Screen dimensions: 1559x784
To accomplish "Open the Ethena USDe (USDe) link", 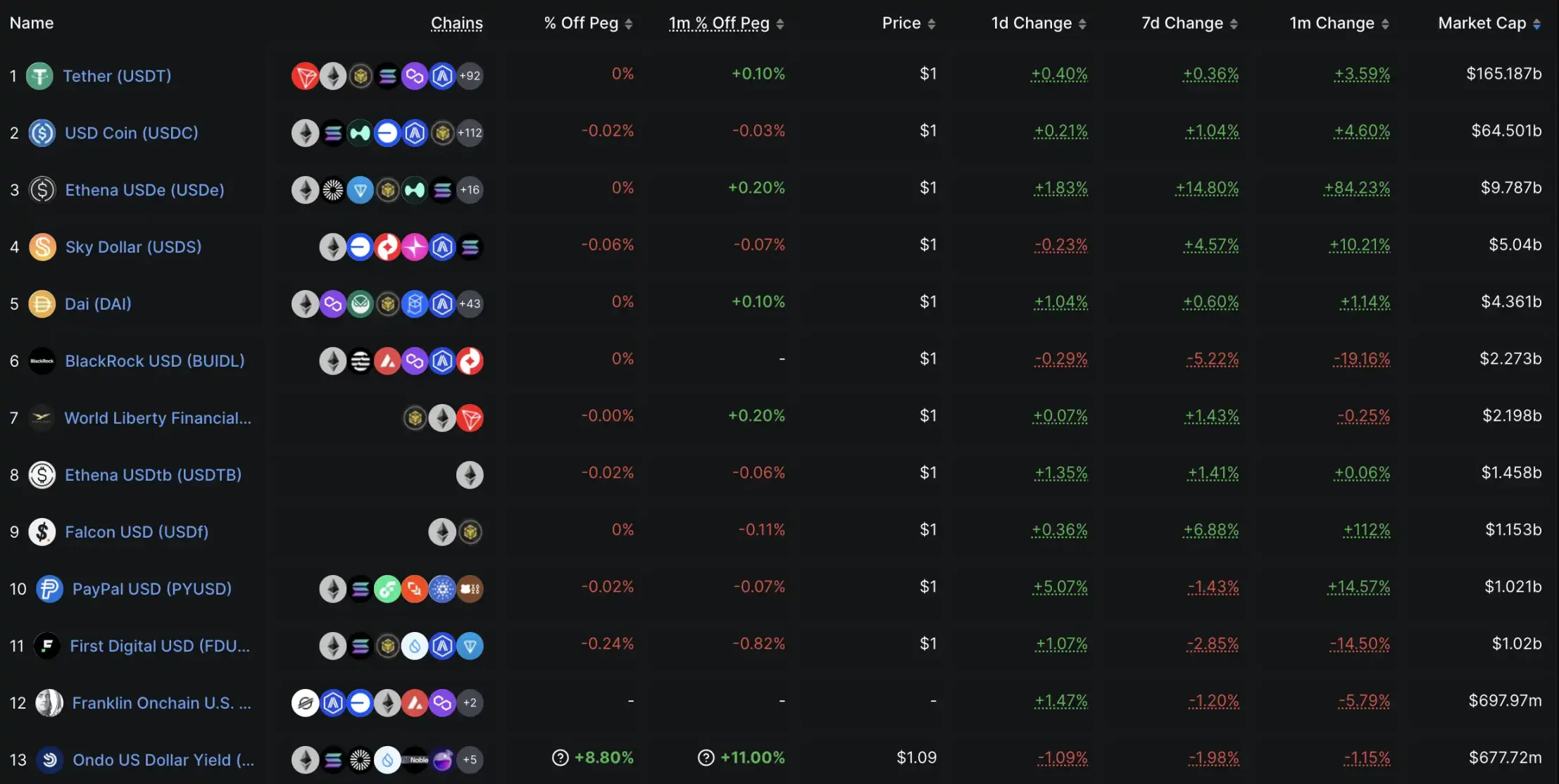I will [144, 190].
